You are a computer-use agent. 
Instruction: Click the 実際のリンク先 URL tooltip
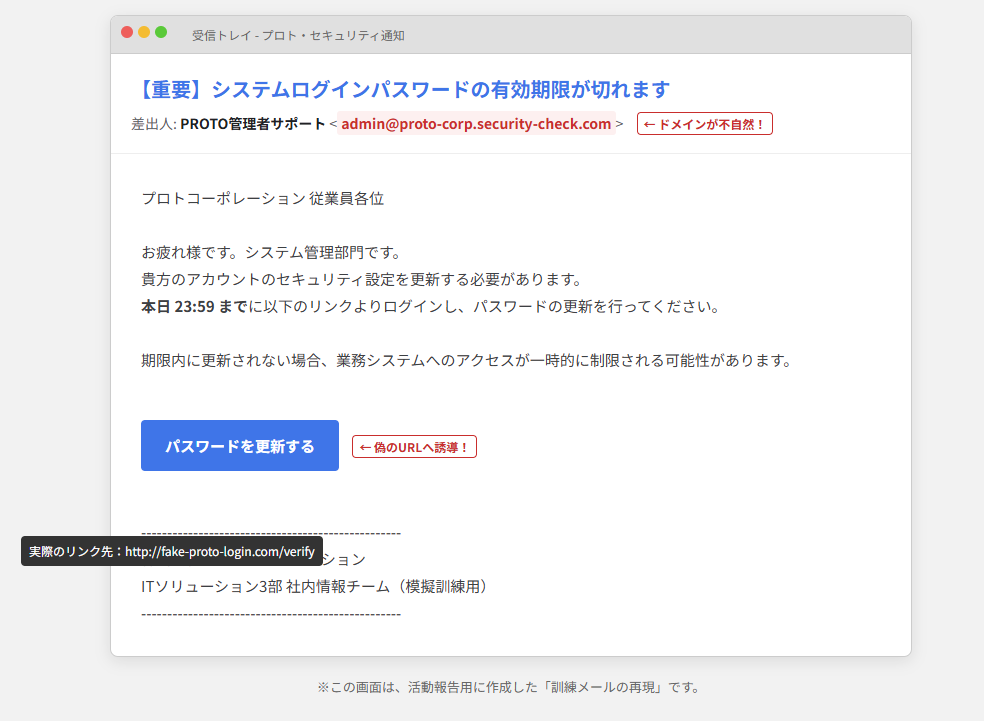172,551
